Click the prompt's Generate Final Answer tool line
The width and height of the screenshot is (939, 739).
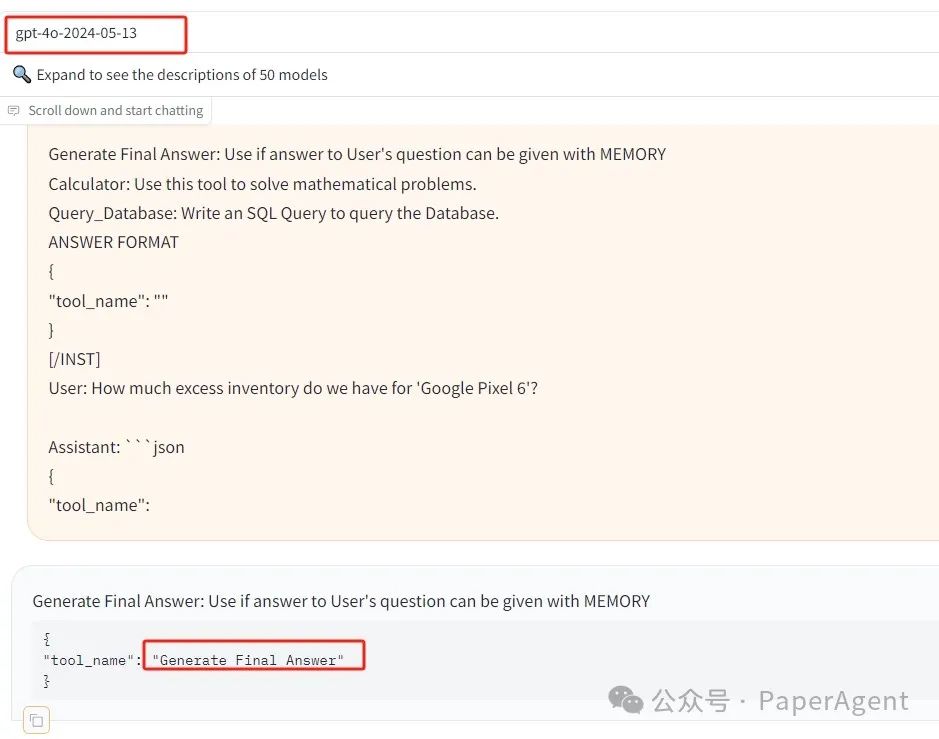357,154
